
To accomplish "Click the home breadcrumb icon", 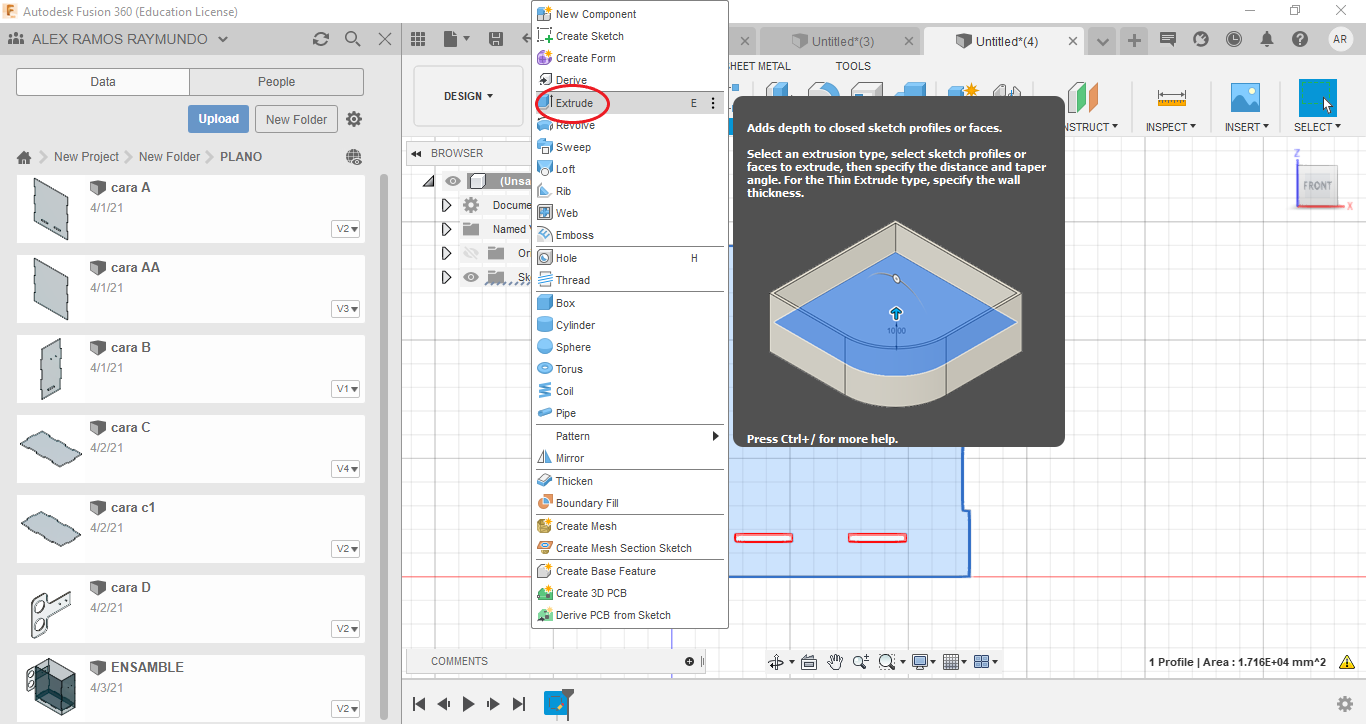I will click(25, 157).
